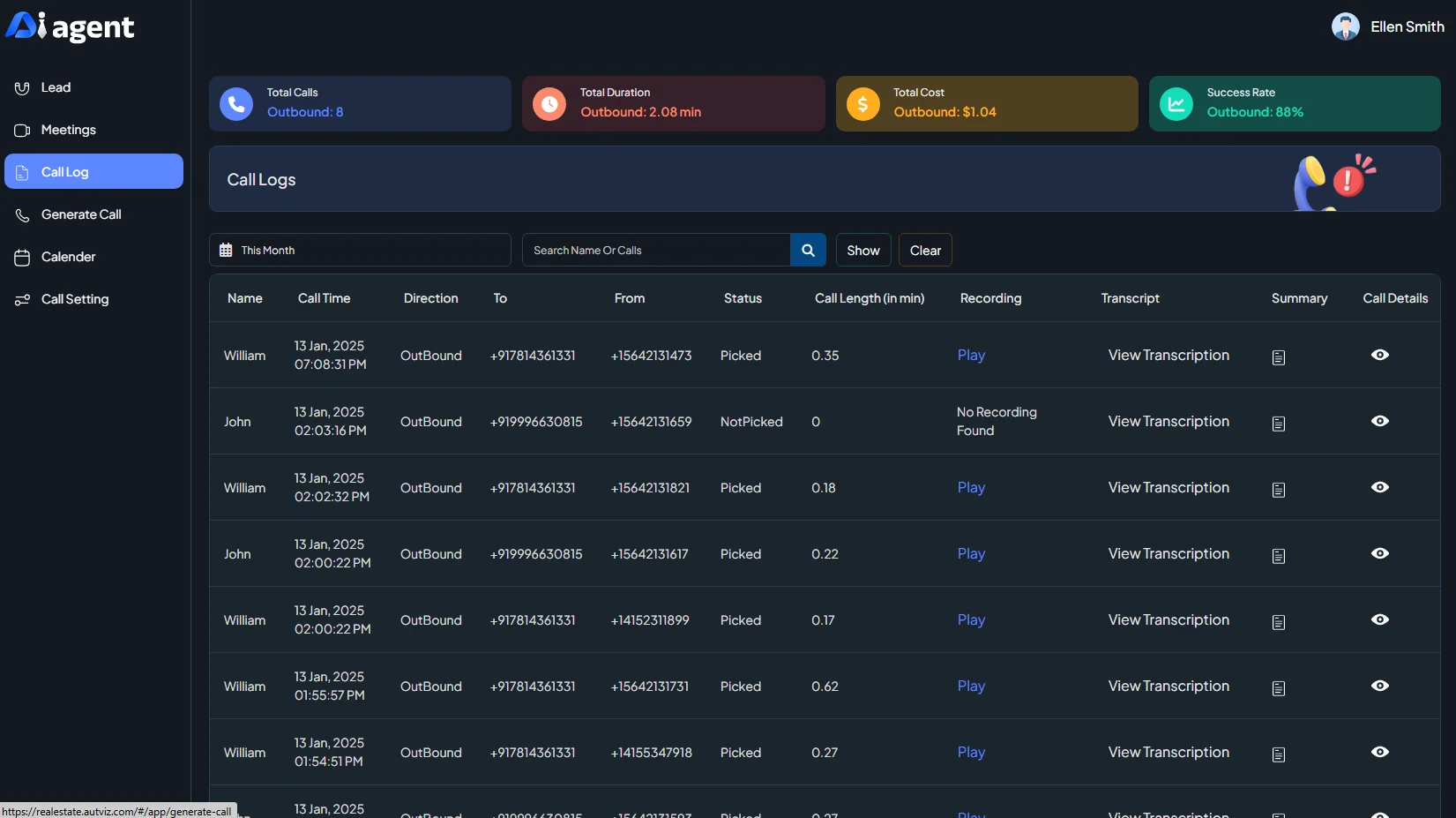Open the Meetings sidebar menu item
Image resolution: width=1456 pixels, height=818 pixels.
(93, 130)
